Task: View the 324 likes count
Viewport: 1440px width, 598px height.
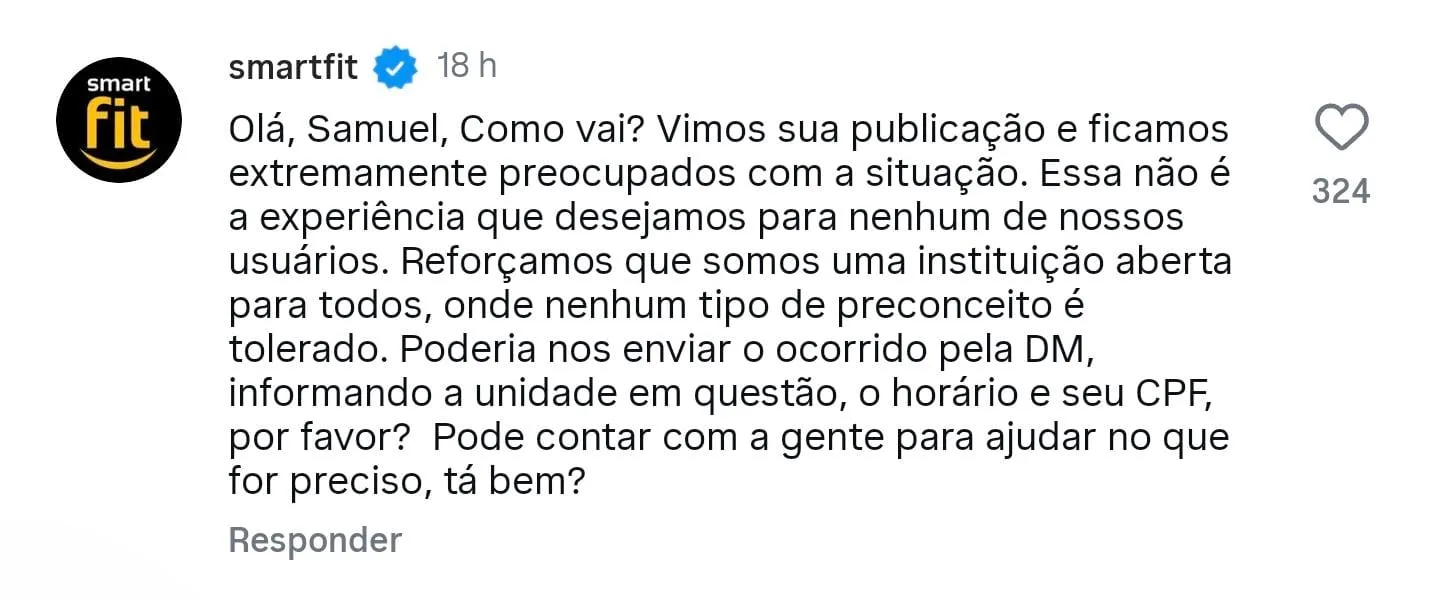Action: pyautogui.click(x=1340, y=191)
